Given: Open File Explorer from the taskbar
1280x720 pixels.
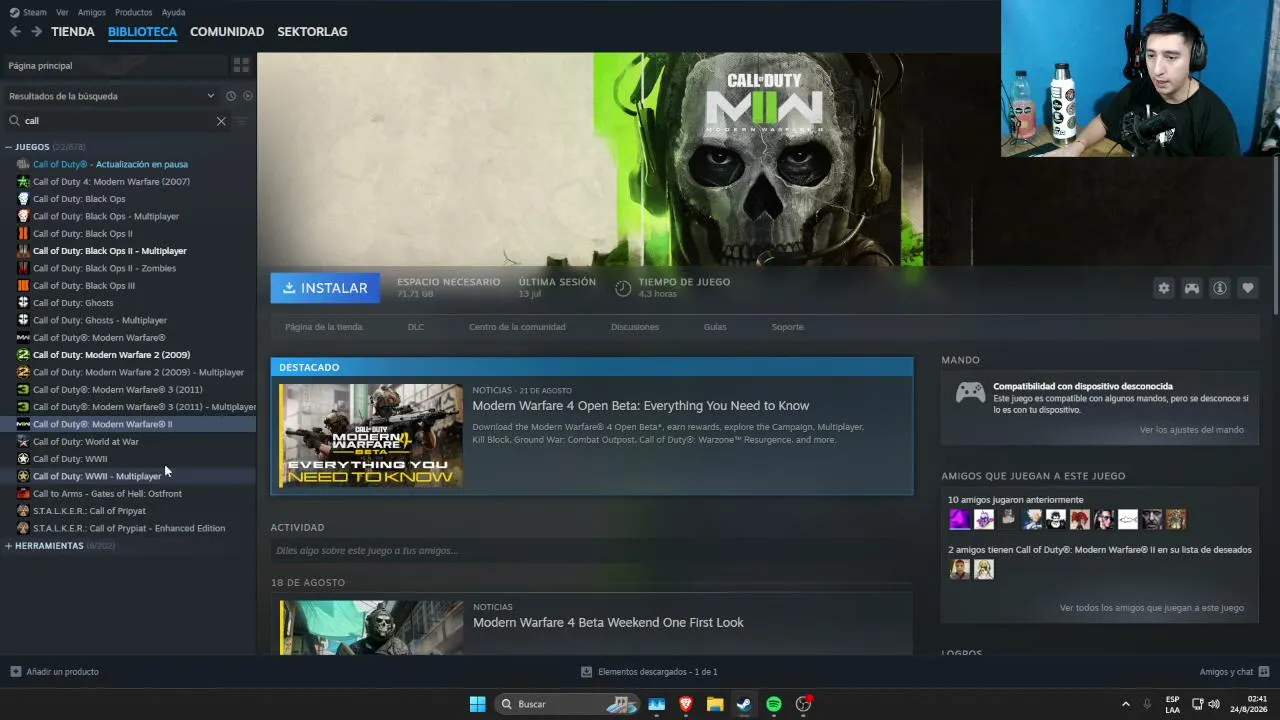Looking at the screenshot, I should (x=715, y=704).
